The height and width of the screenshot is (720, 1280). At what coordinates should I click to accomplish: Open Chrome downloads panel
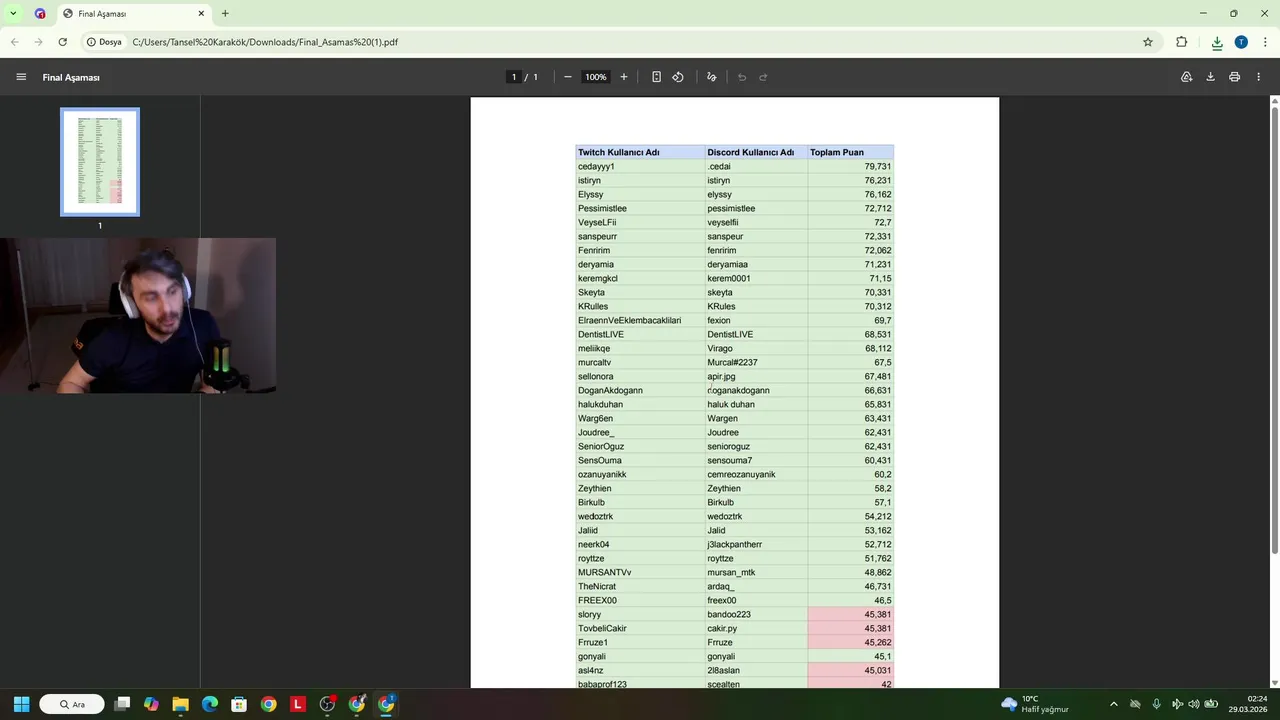(x=1217, y=42)
